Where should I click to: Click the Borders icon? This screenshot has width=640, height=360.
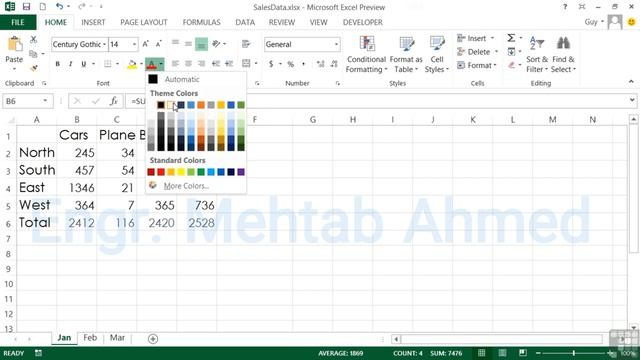pyautogui.click(x=107, y=64)
